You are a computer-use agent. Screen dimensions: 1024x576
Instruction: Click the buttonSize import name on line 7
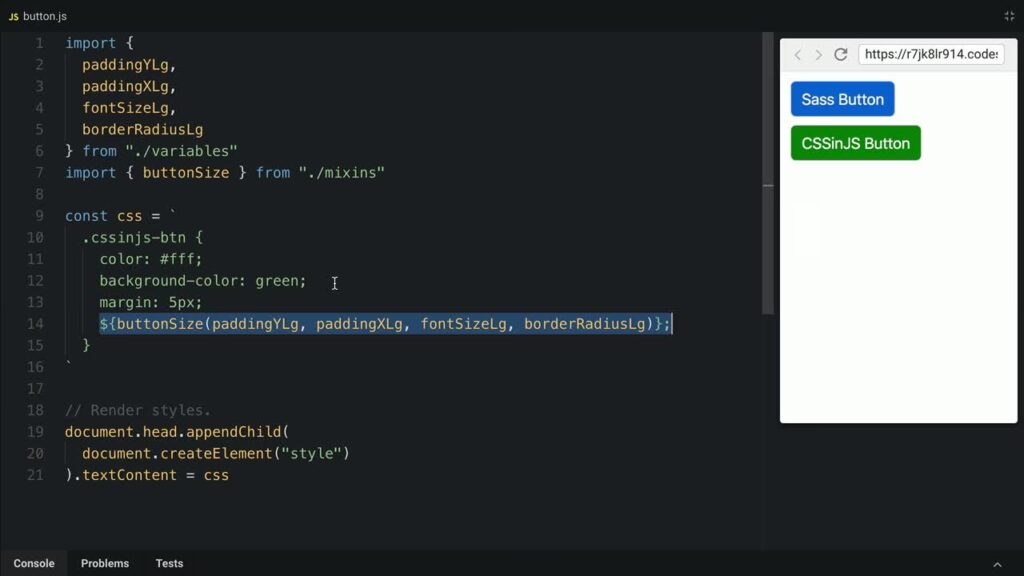186,173
